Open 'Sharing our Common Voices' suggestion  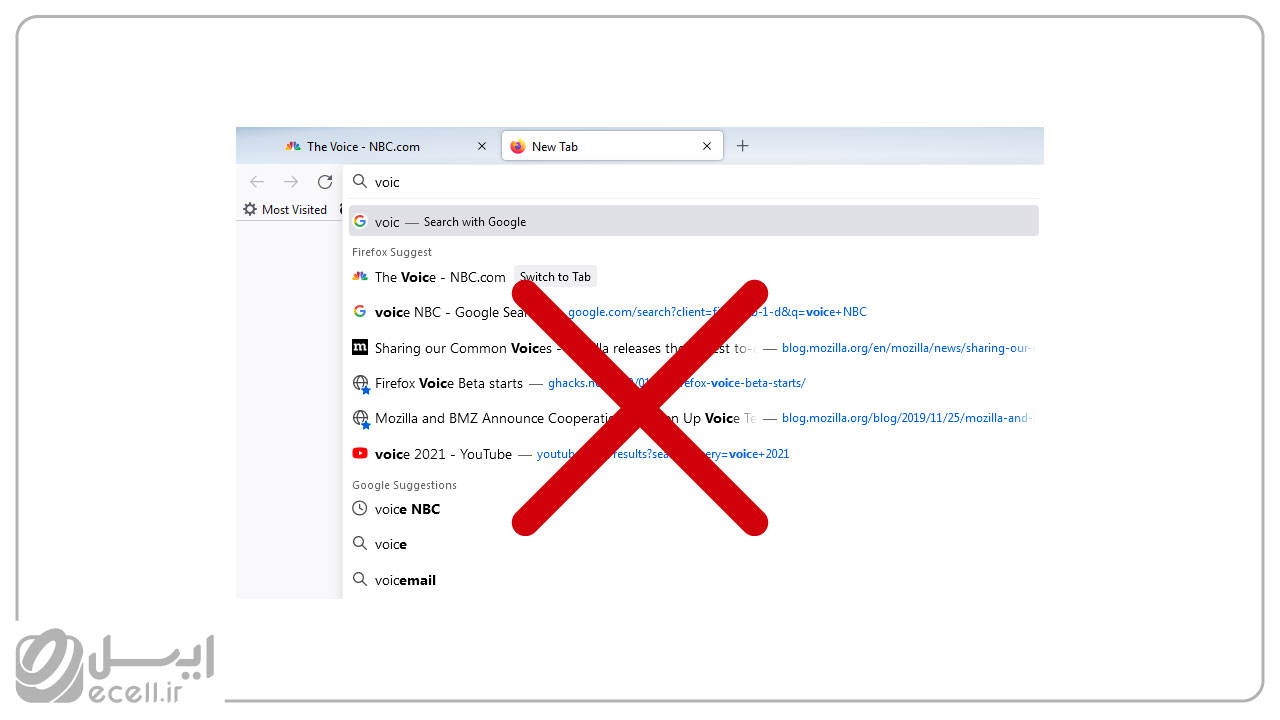pyautogui.click(x=693, y=348)
